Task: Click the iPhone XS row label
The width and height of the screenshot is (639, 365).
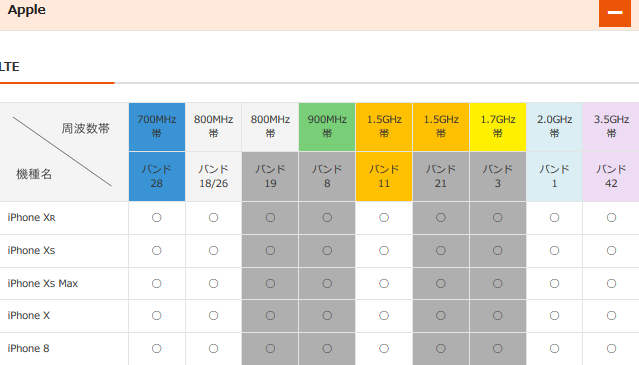Action: click(31, 251)
